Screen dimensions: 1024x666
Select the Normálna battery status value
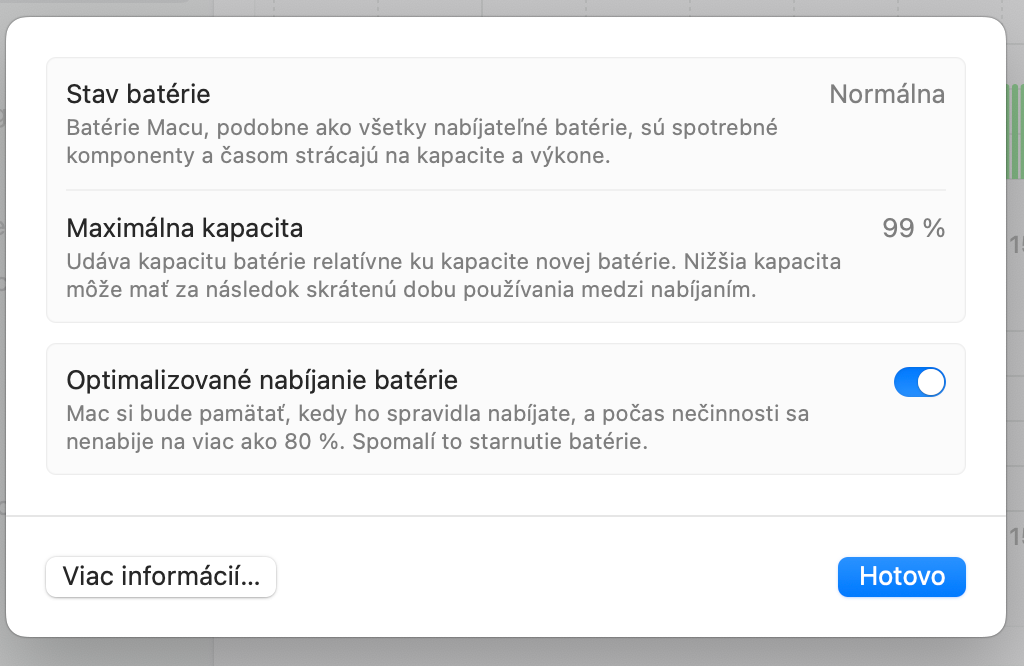887,95
